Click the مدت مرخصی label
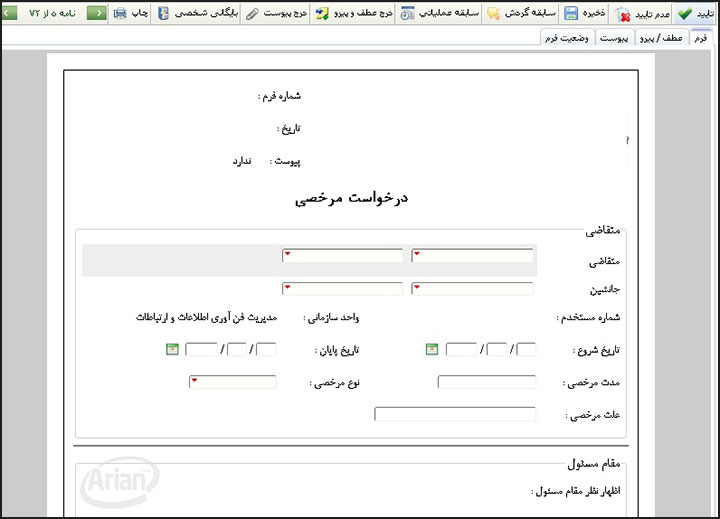Image resolution: width=720 pixels, height=519 pixels. click(x=591, y=382)
